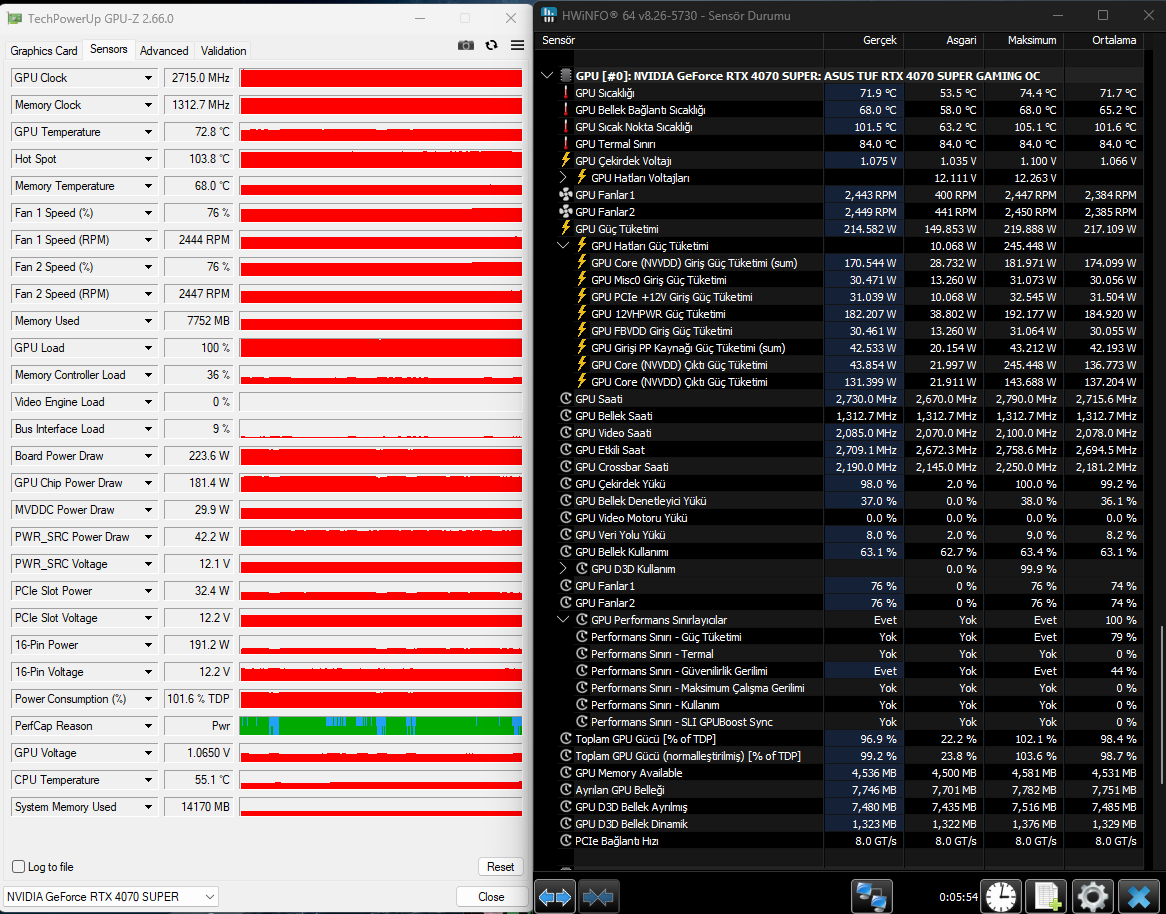Screen dimensions: 1166x914
Task: Click GPU-Z refresh sensors icon
Action: coord(492,45)
